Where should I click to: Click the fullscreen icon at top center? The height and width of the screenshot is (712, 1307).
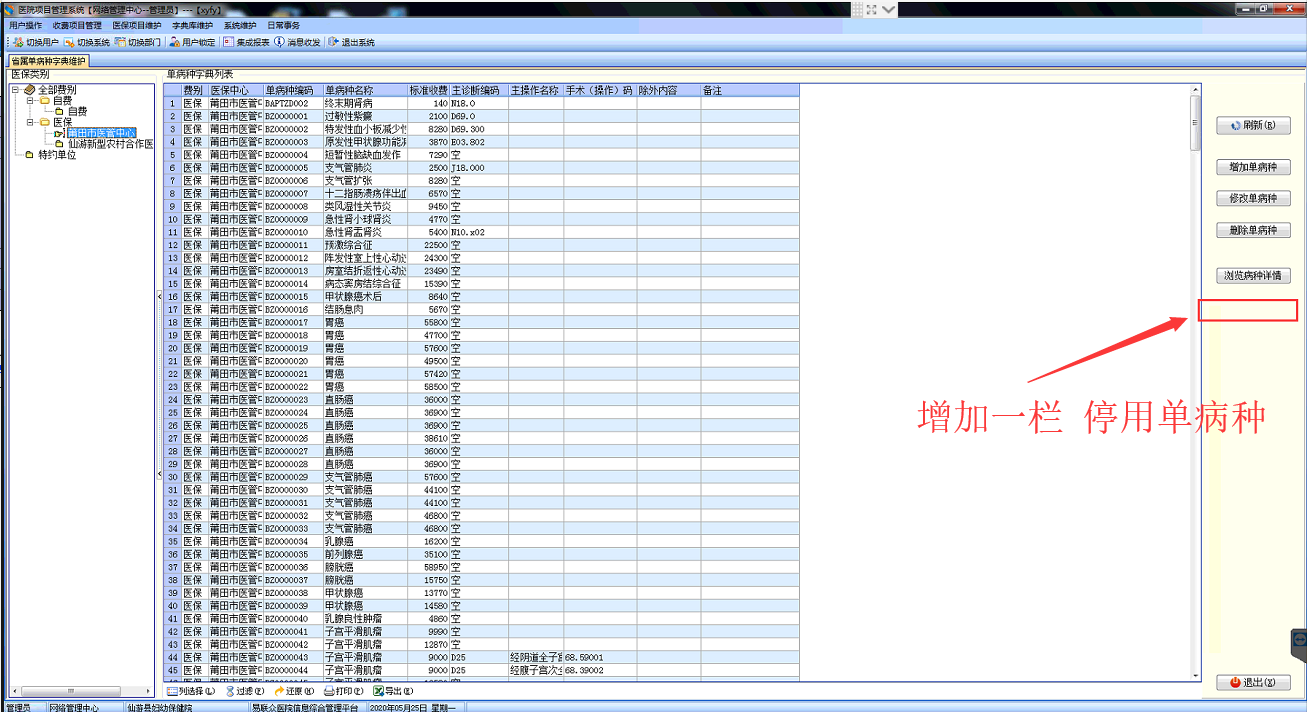pos(871,10)
